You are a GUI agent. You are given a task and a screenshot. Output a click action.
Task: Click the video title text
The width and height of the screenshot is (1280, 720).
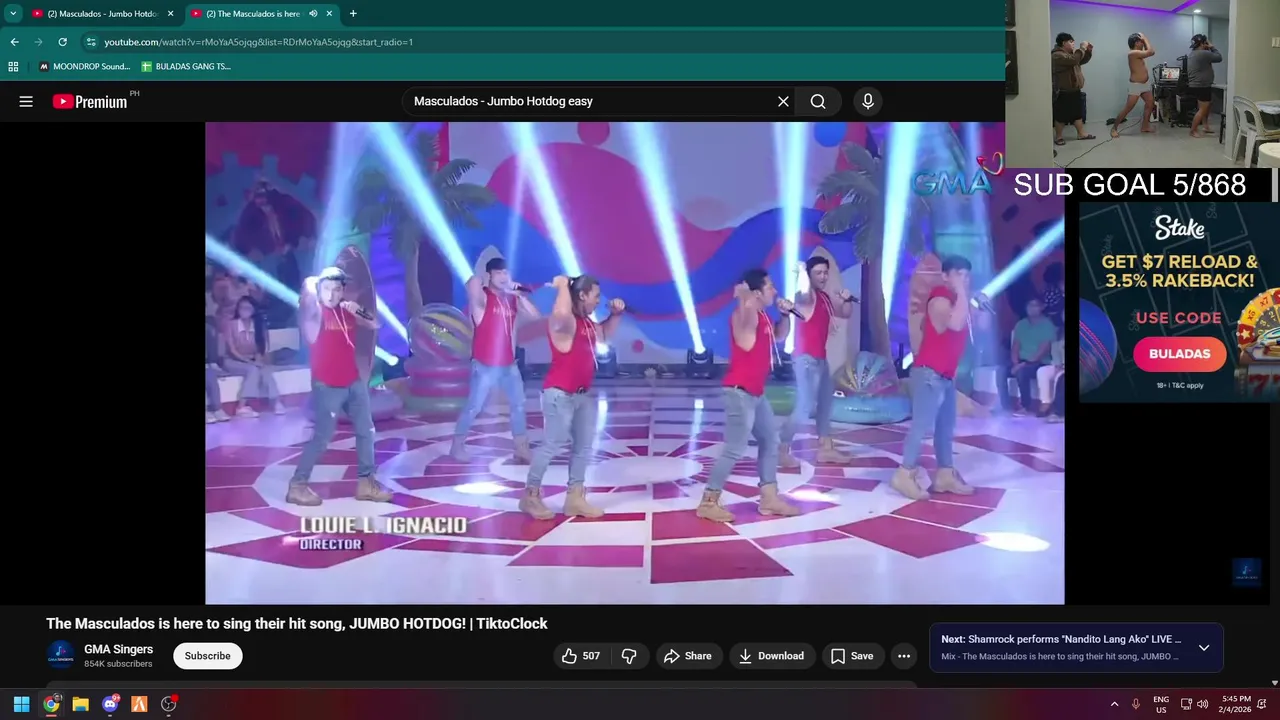297,623
